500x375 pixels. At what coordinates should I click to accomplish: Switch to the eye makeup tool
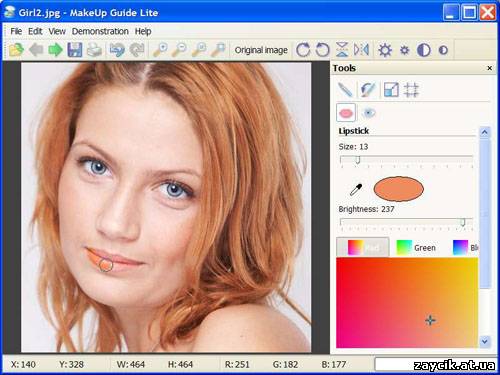tap(368, 113)
